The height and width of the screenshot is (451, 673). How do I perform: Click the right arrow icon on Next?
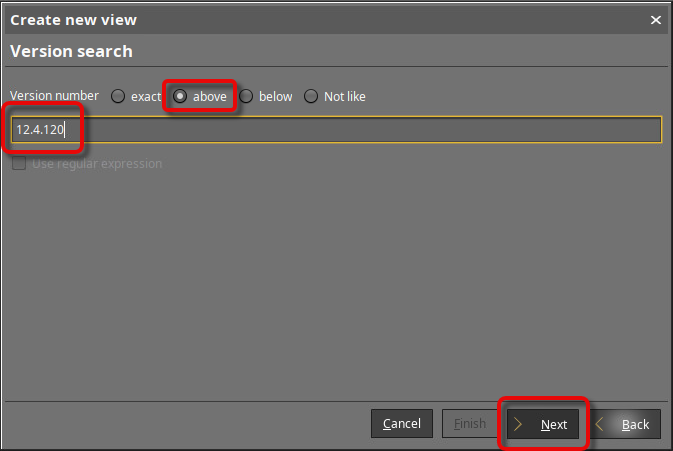pos(519,424)
